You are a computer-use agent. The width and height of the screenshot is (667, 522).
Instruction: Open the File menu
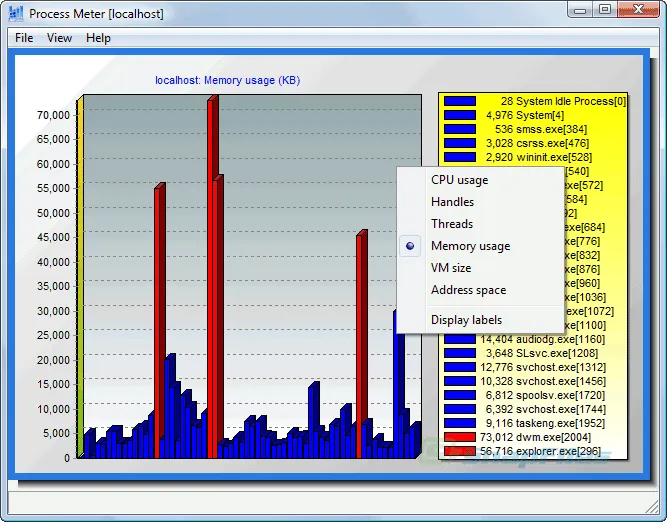24,38
